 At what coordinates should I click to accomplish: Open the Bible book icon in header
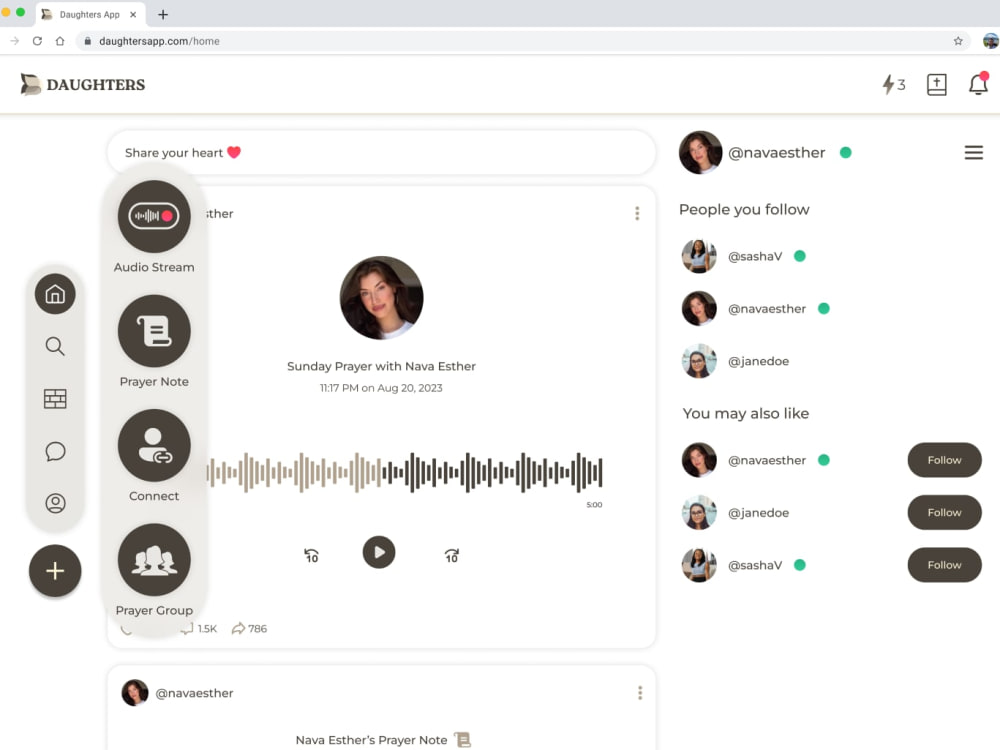[x=936, y=84]
